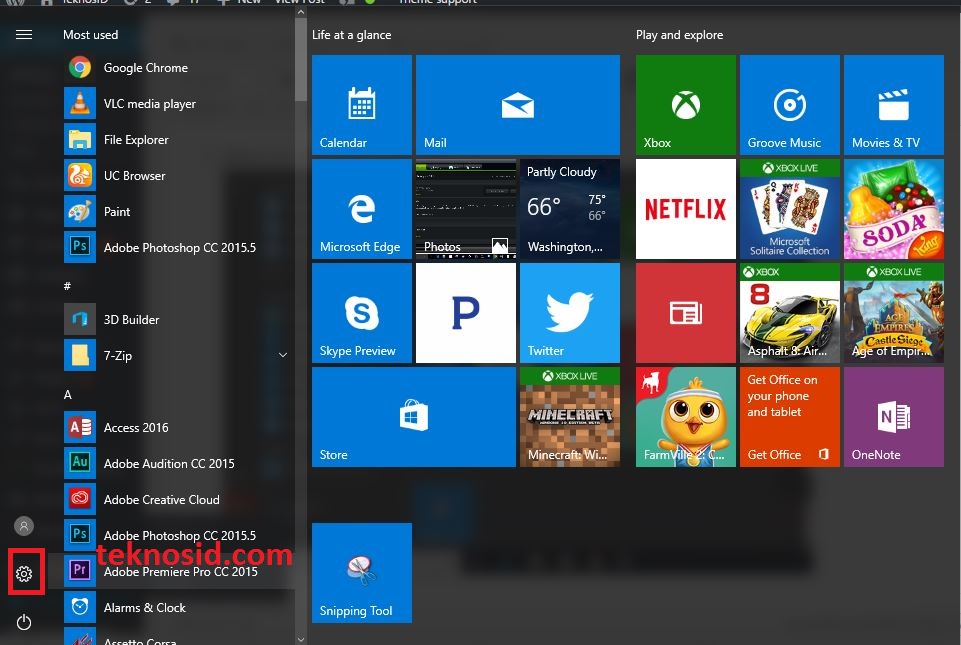Open the Partly Cloudy weather tile
The height and width of the screenshot is (645, 961).
pyautogui.click(x=570, y=209)
